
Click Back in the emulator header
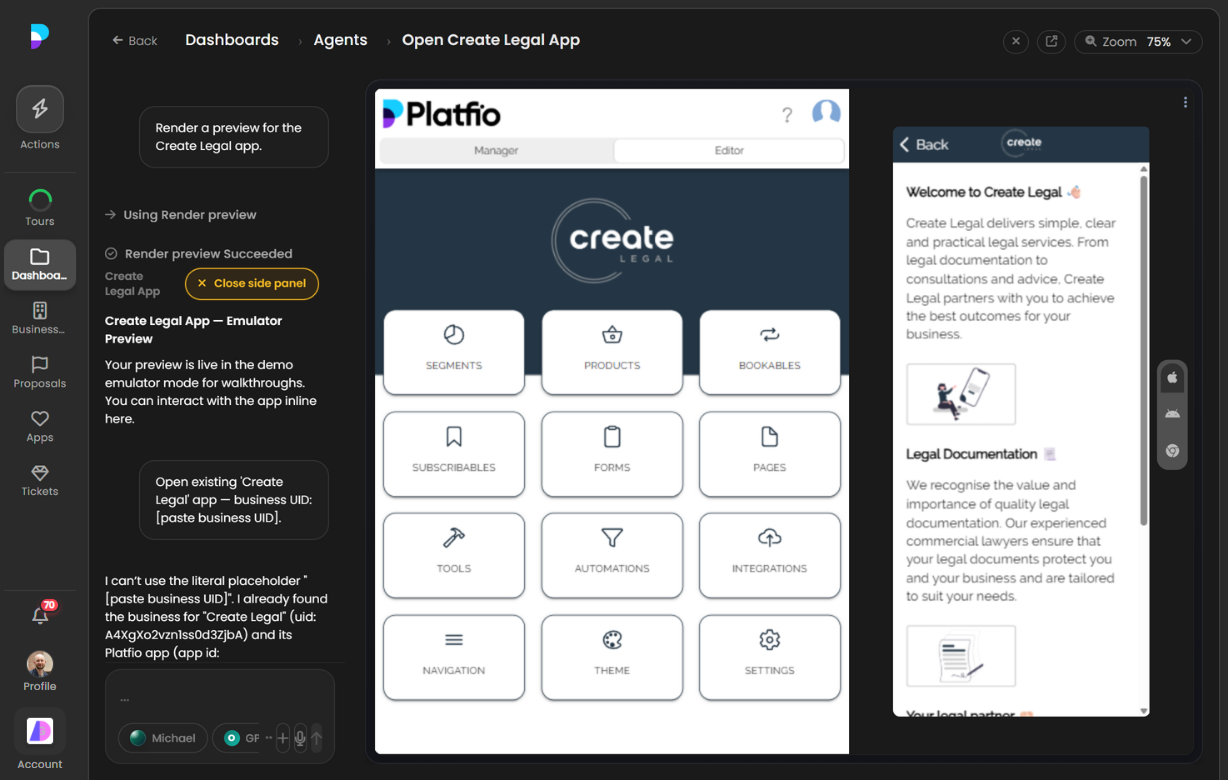pyautogui.click(x=924, y=144)
